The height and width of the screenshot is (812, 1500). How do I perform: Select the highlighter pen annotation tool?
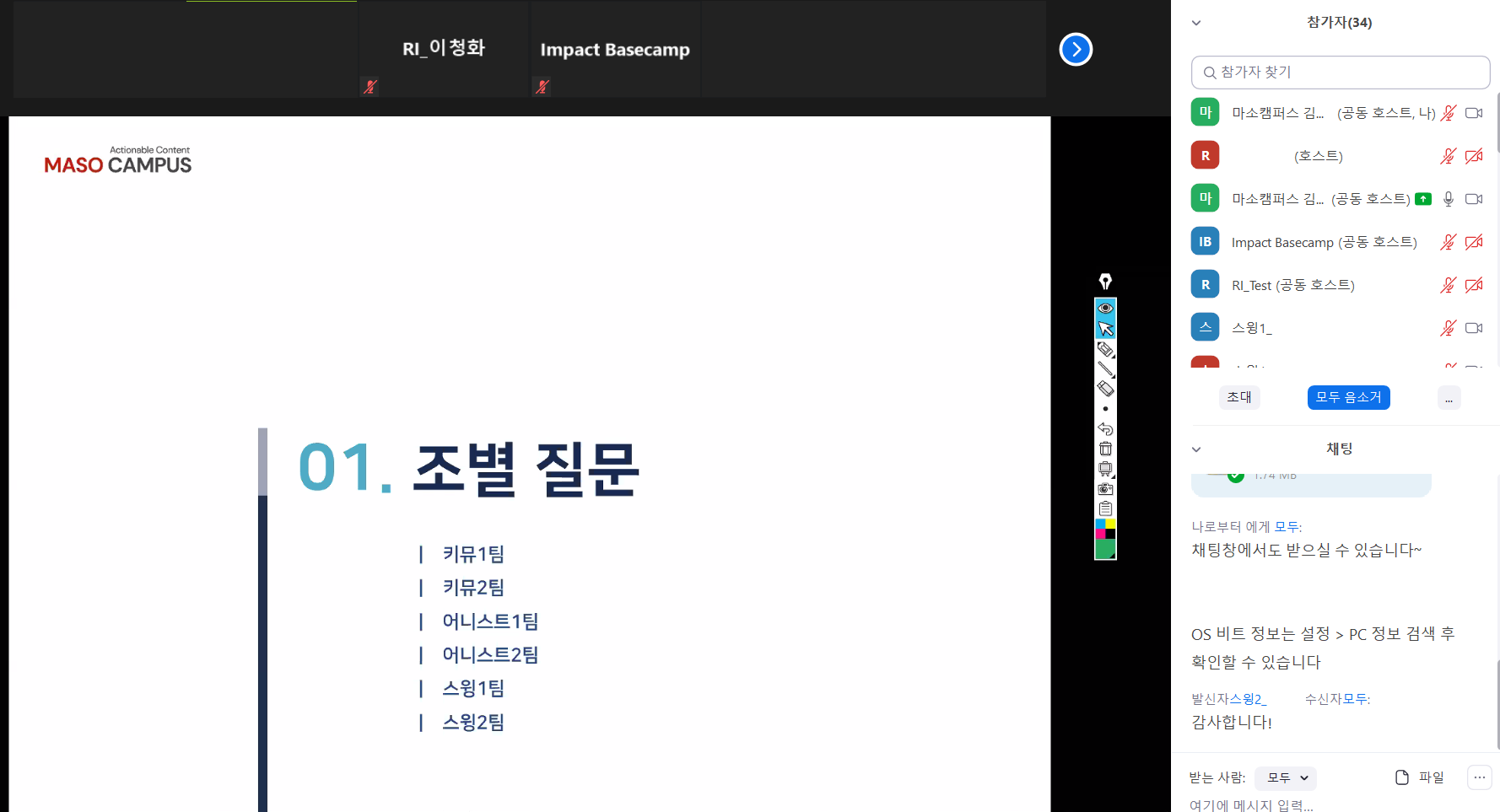[x=1105, y=349]
